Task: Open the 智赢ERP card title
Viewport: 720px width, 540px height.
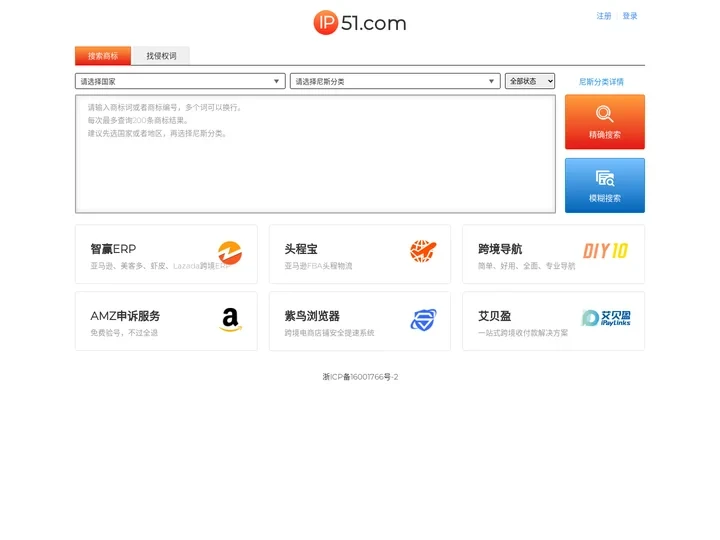Action: [x=113, y=249]
